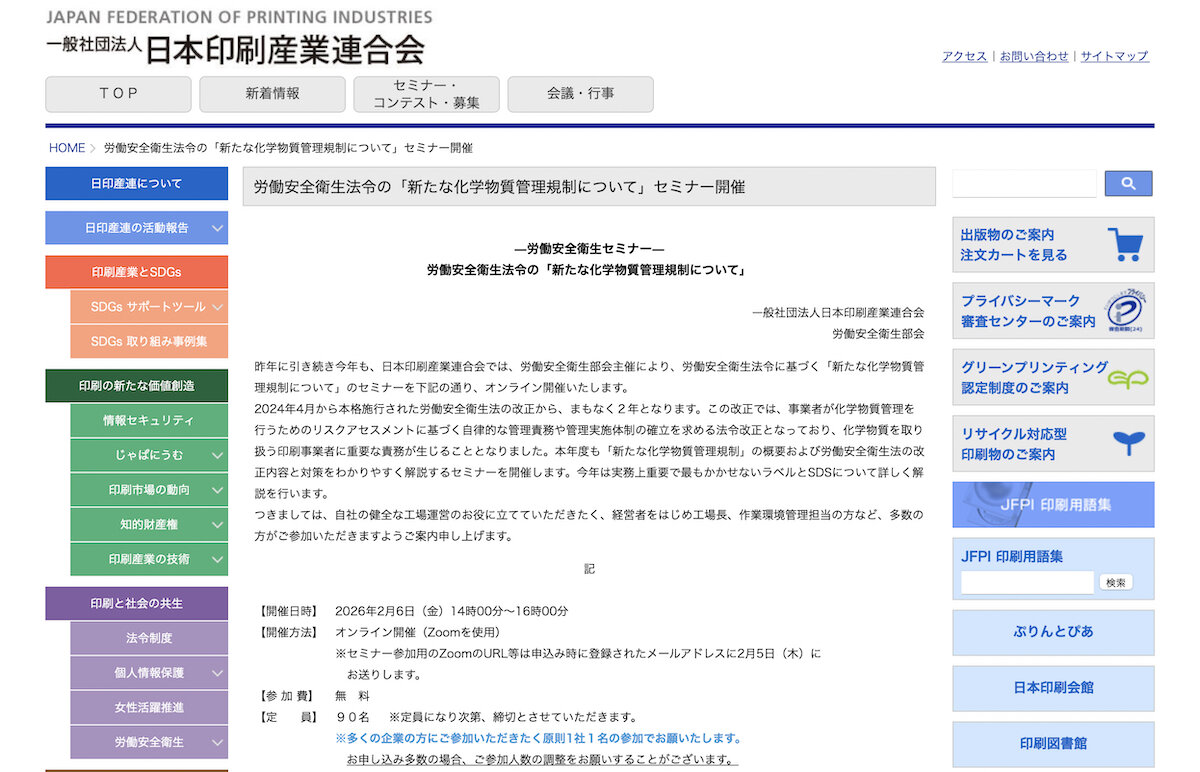Click the shopping cart icon
This screenshot has width=1200, height=772.
(x=1126, y=244)
